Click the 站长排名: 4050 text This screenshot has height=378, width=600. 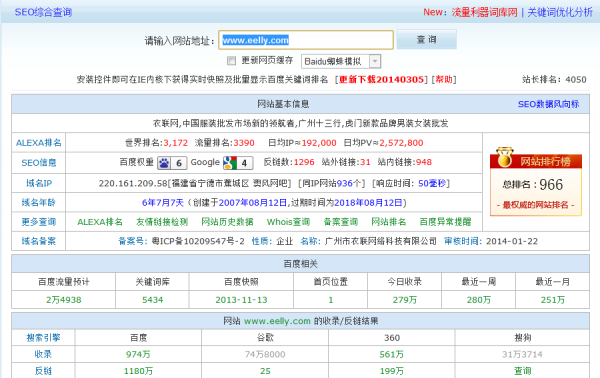(554, 80)
